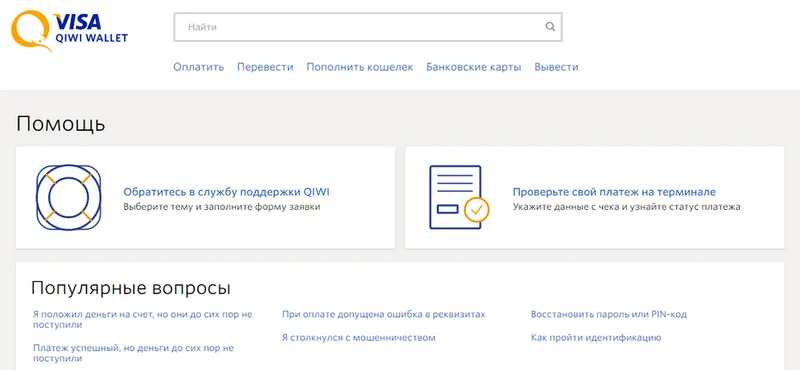The height and width of the screenshot is (370, 800).
Task: Open Восстановить пароль или PIN-код link
Action: point(609,314)
